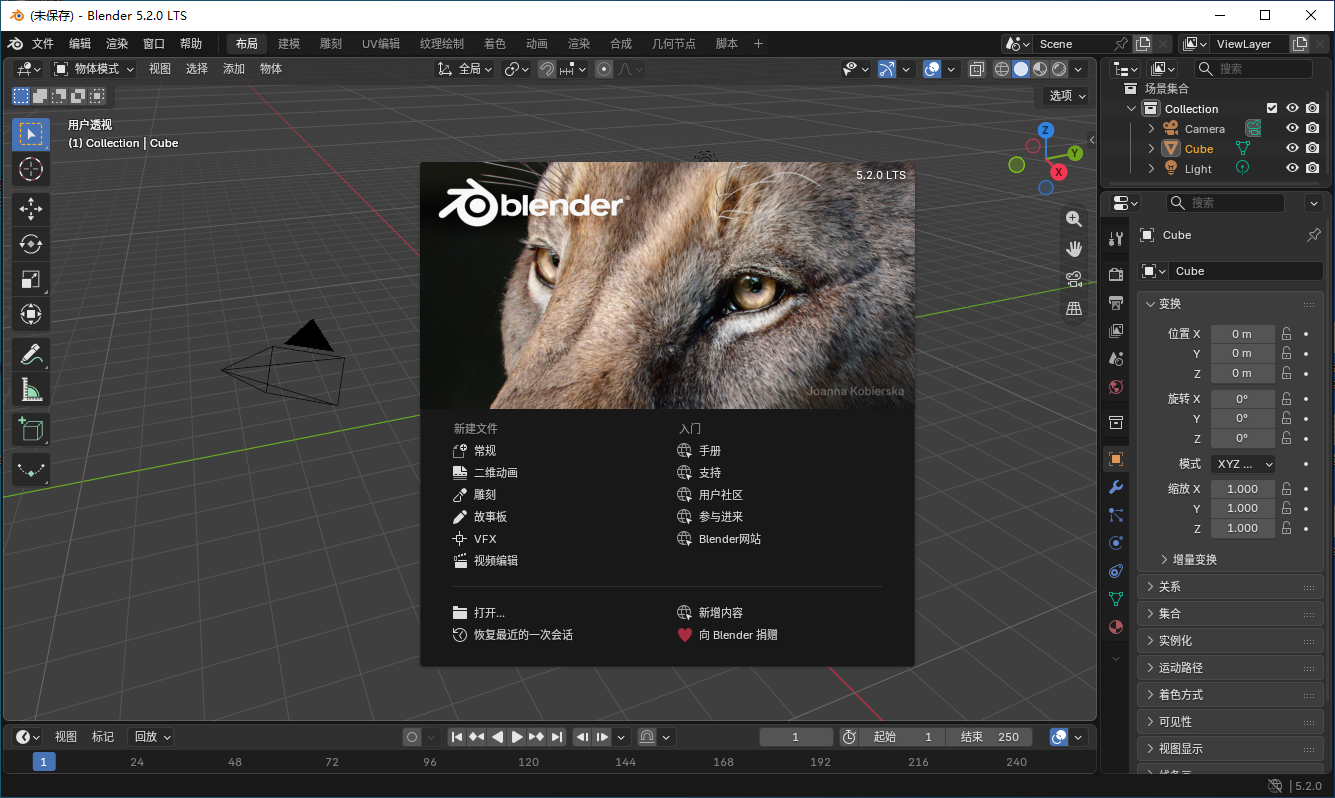Enable snapping magnet in header

(x=547, y=69)
